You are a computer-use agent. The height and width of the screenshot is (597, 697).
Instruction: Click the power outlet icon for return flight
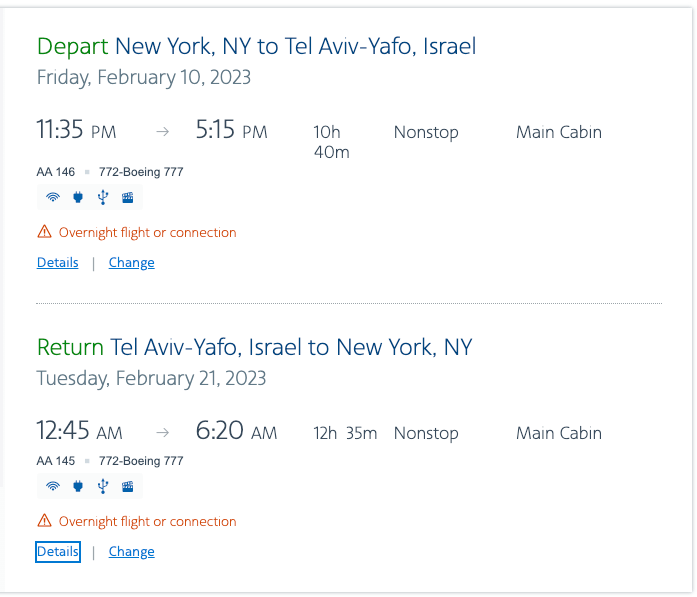[x=78, y=487]
